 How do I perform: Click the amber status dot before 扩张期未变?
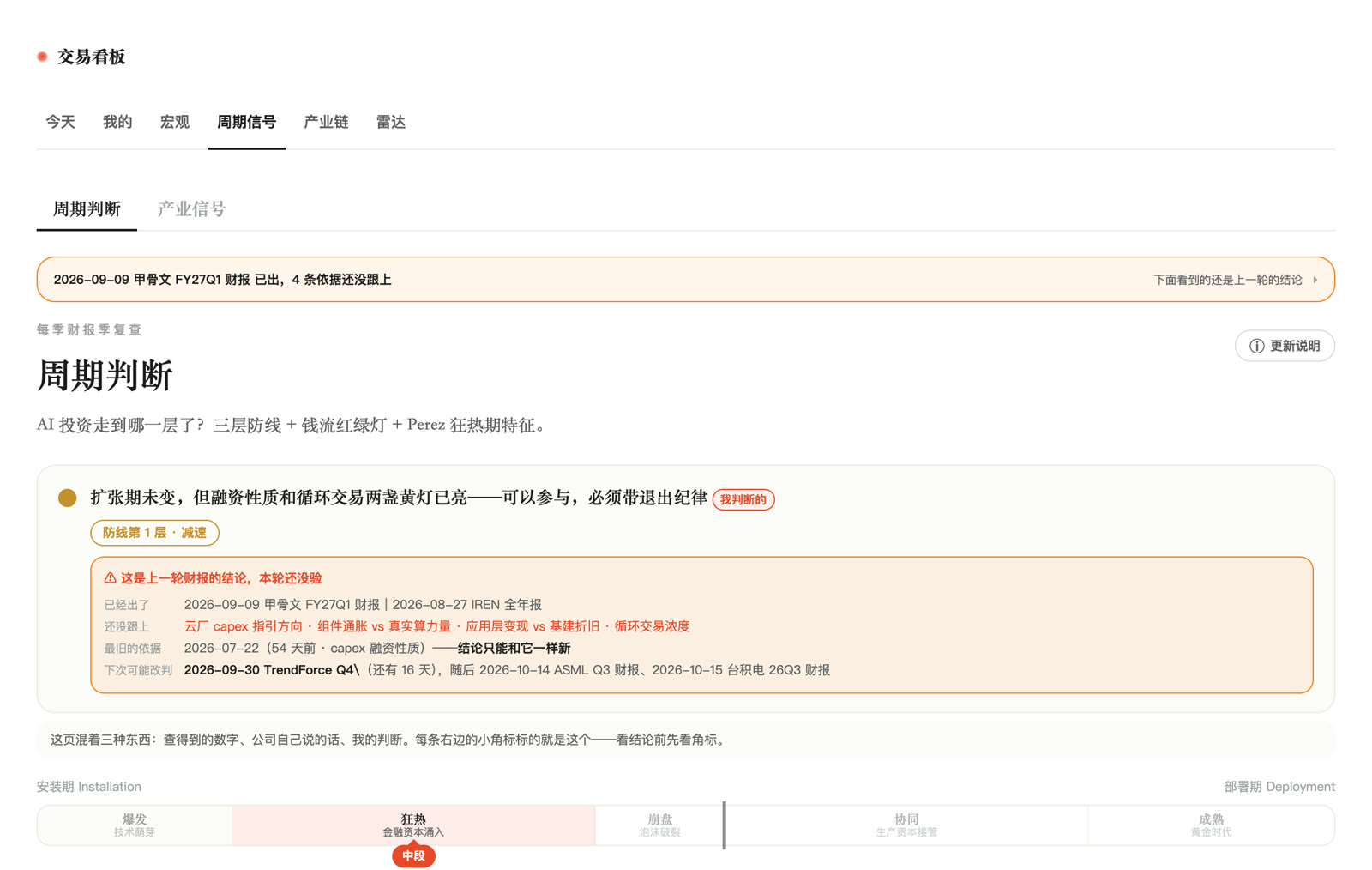coord(68,498)
